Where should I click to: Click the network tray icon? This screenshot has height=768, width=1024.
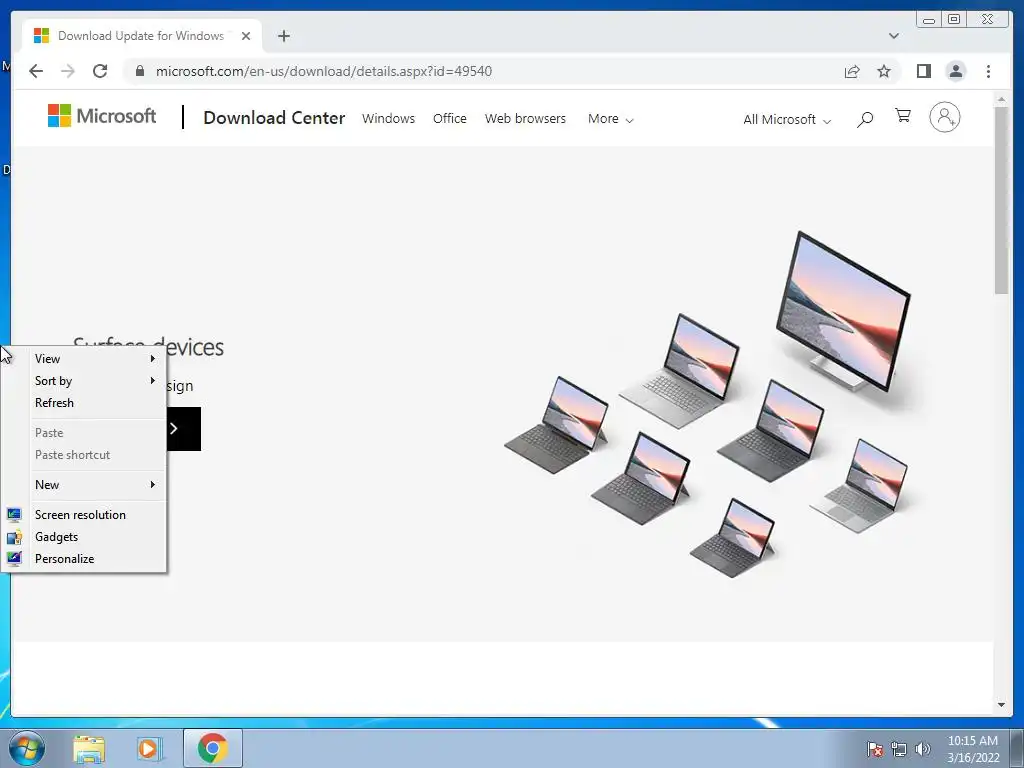(x=899, y=749)
